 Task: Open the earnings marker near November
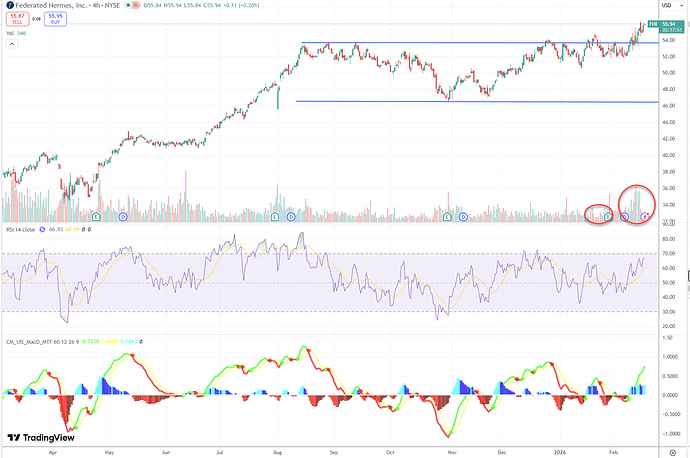click(447, 216)
